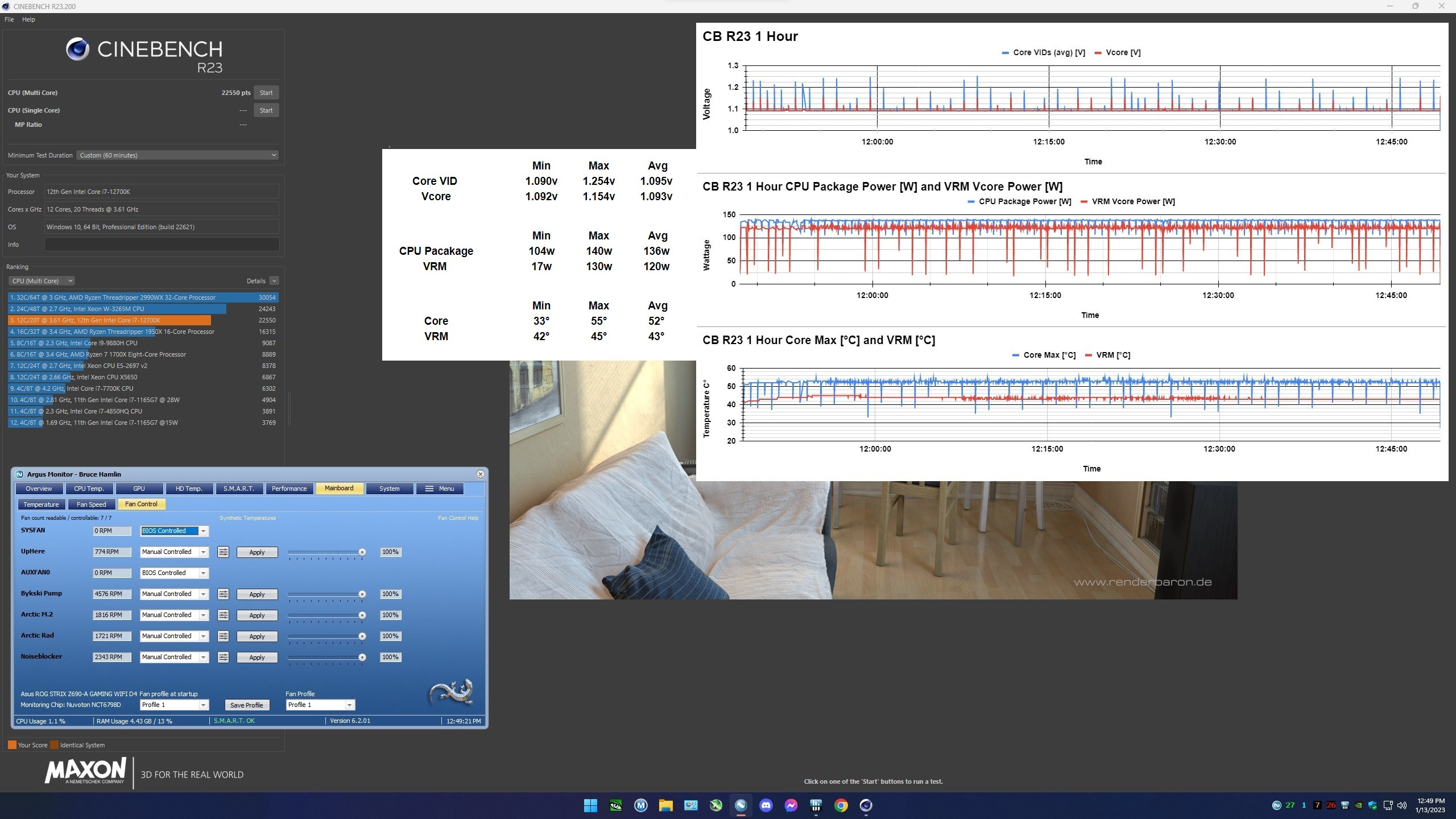Open fan curve settings for Bykski Pump
This screenshot has height=819, width=1456.
click(223, 594)
